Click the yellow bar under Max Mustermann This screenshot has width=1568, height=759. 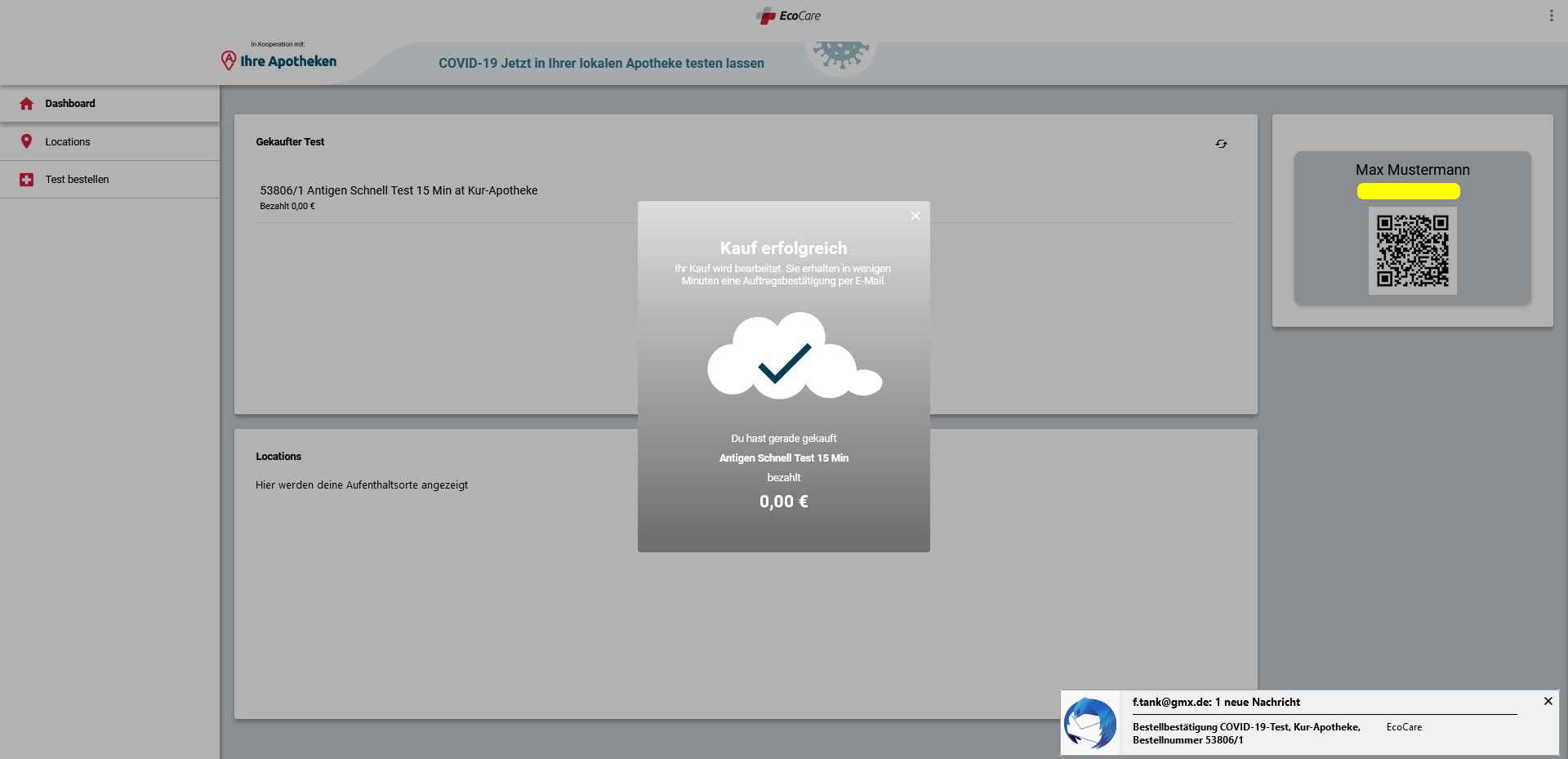pyautogui.click(x=1408, y=191)
